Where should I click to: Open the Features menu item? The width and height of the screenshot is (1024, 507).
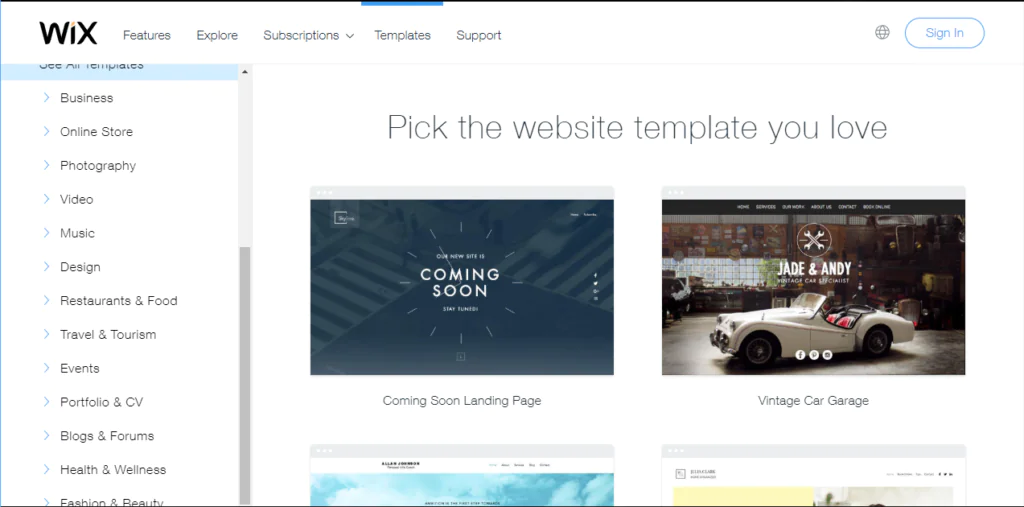(147, 35)
